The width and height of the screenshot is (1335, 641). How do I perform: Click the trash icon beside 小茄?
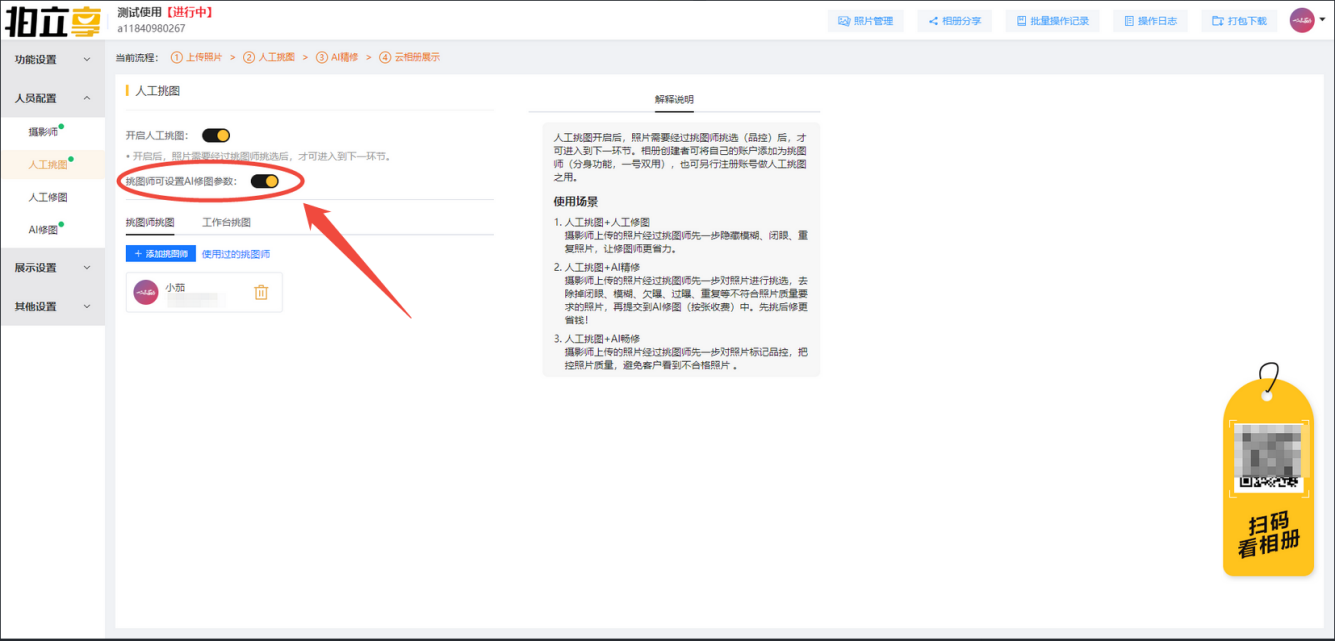tap(261, 292)
